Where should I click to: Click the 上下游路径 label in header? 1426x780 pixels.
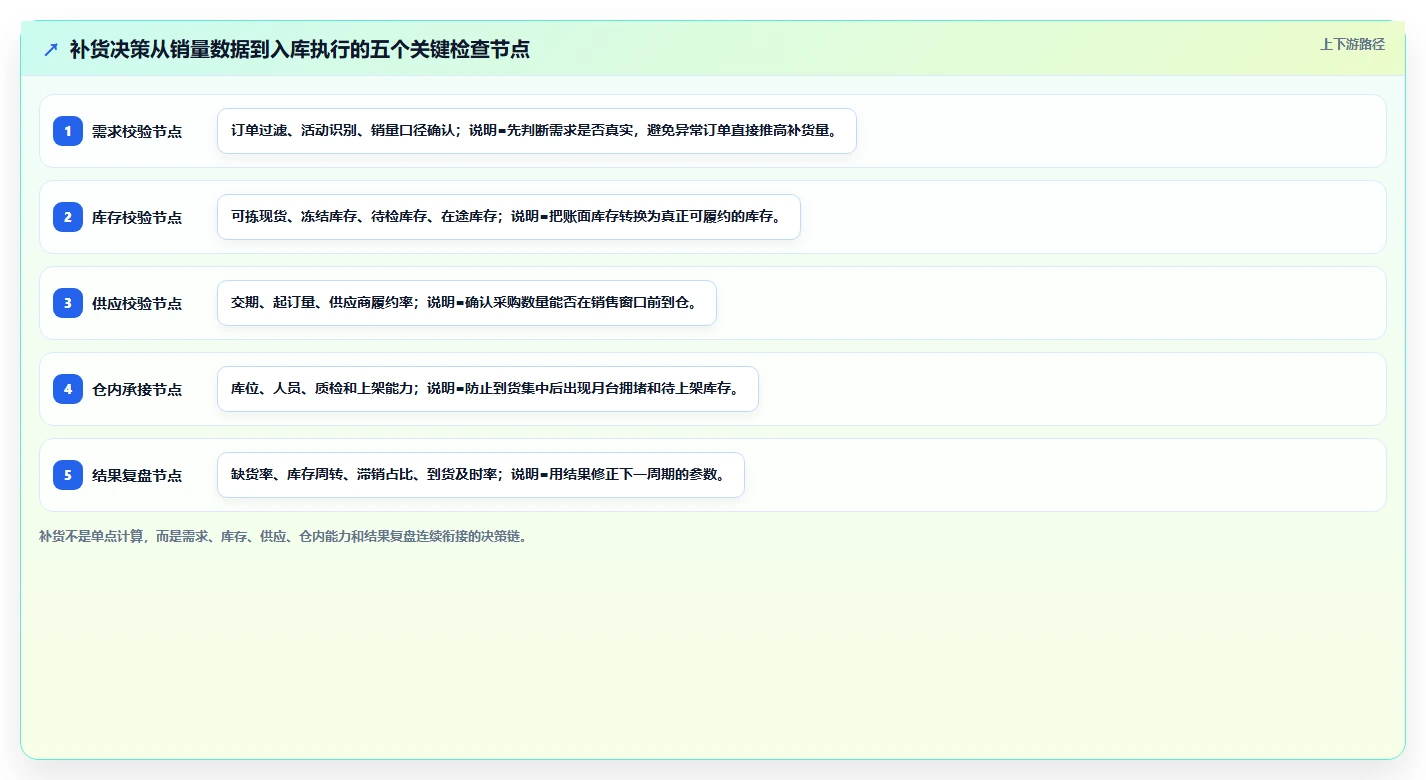click(x=1352, y=44)
